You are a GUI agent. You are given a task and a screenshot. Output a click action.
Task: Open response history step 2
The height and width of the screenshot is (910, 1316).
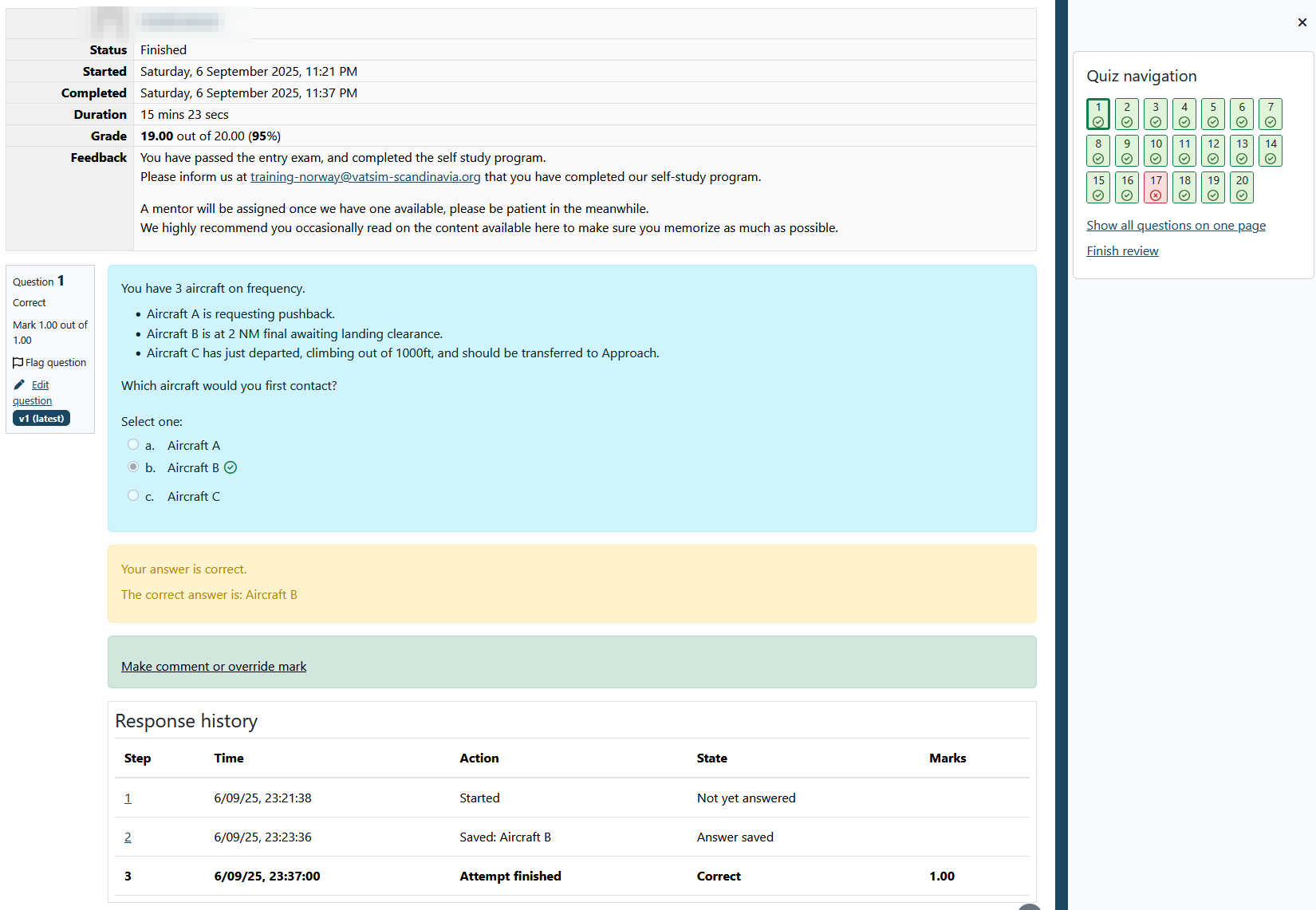pos(128,837)
